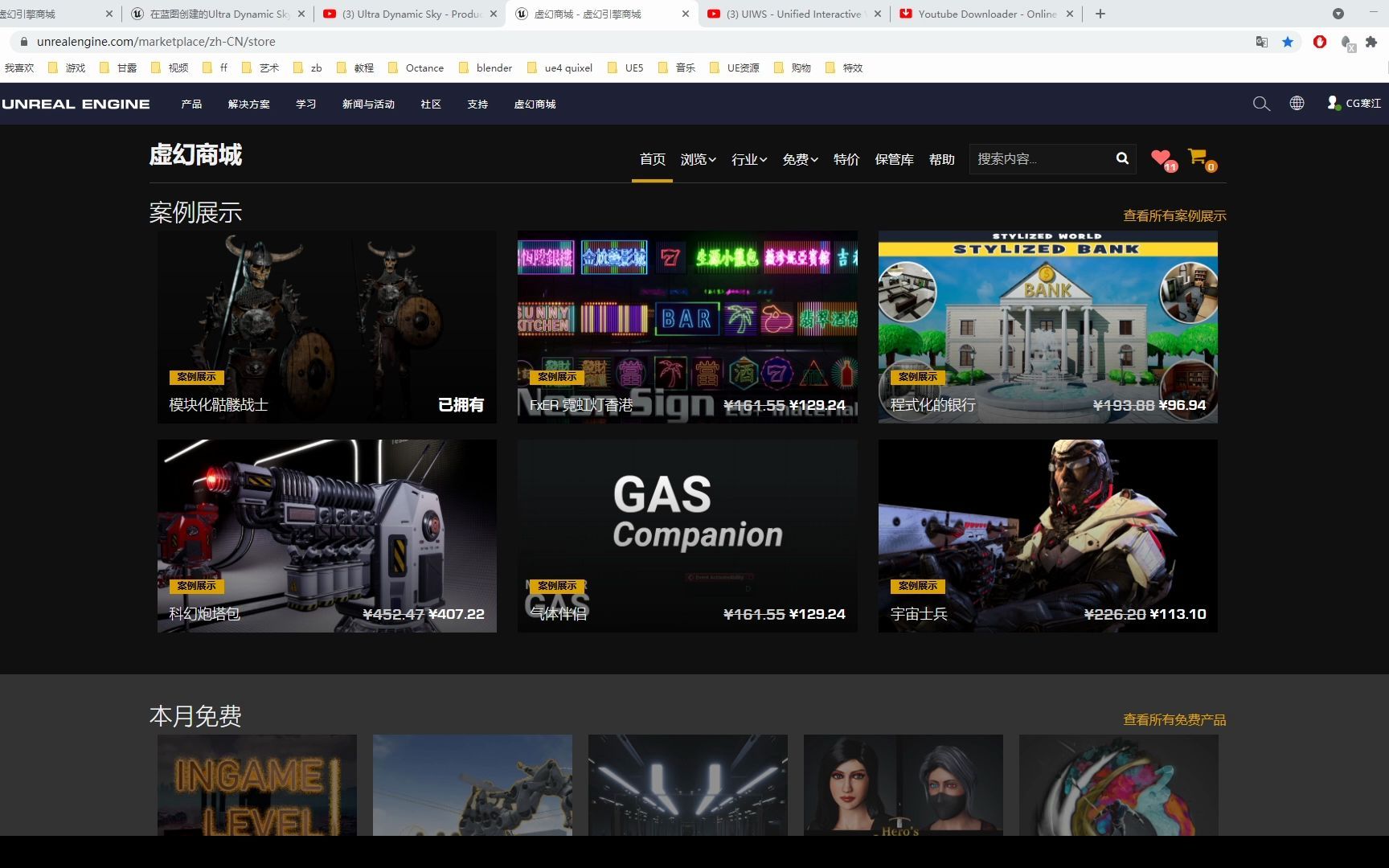Viewport: 1389px width, 868px height.
Task: Open the 保管库 page
Action: click(x=894, y=159)
